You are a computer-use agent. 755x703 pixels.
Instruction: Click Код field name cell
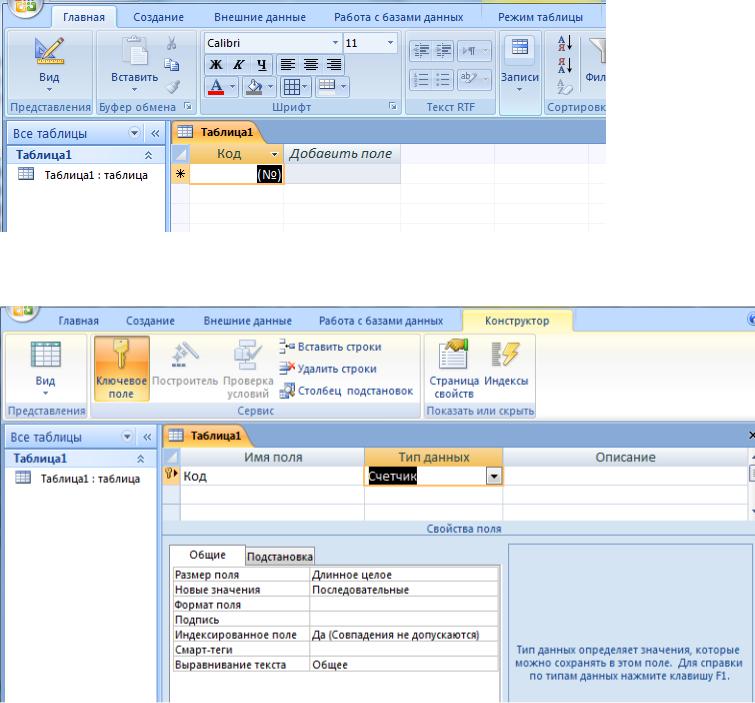tap(272, 476)
